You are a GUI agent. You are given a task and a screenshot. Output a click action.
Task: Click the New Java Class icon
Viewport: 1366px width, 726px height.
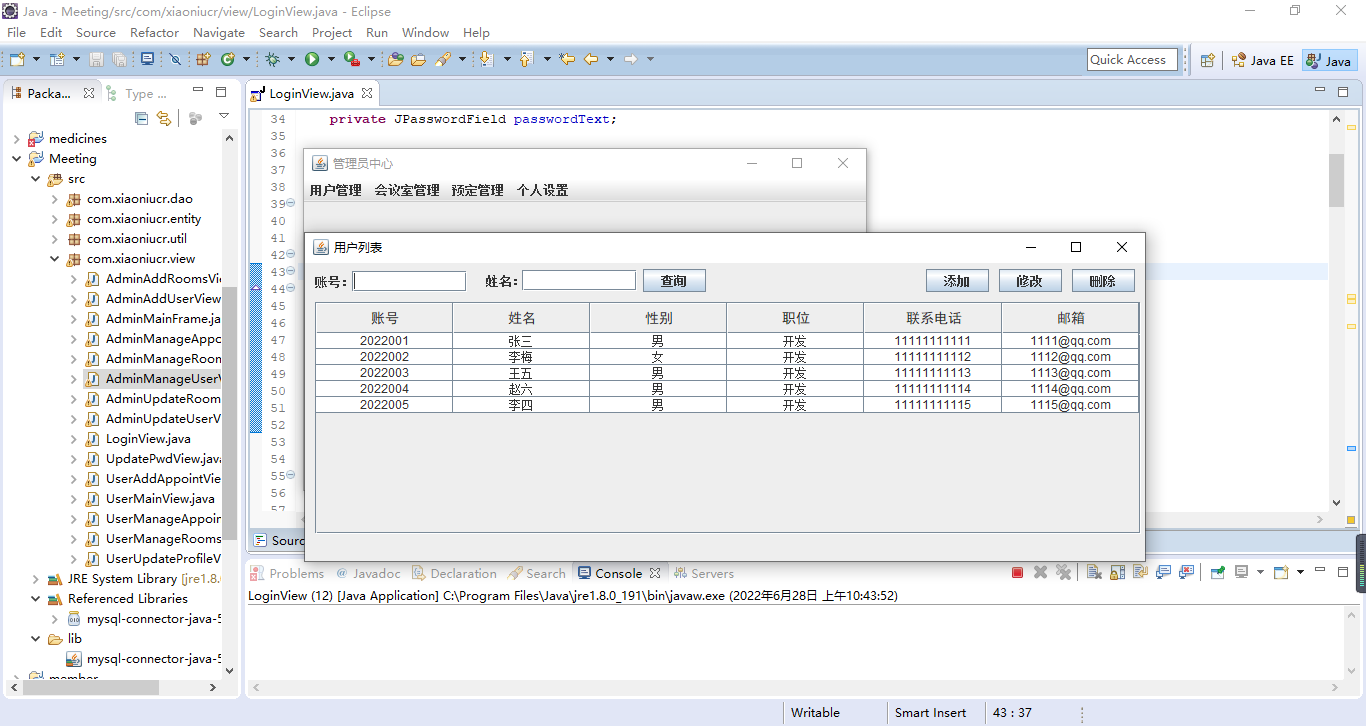tap(228, 59)
